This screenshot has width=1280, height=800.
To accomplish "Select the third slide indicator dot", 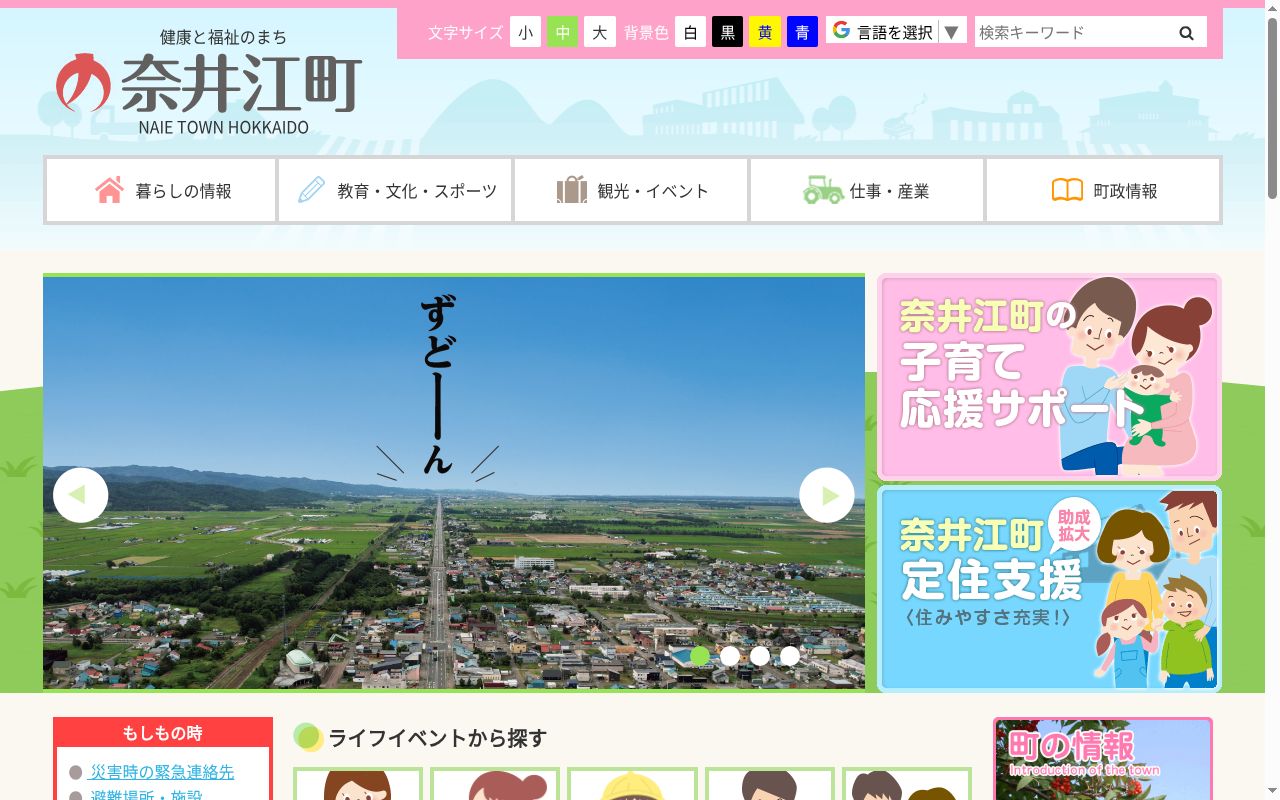I will click(x=760, y=656).
